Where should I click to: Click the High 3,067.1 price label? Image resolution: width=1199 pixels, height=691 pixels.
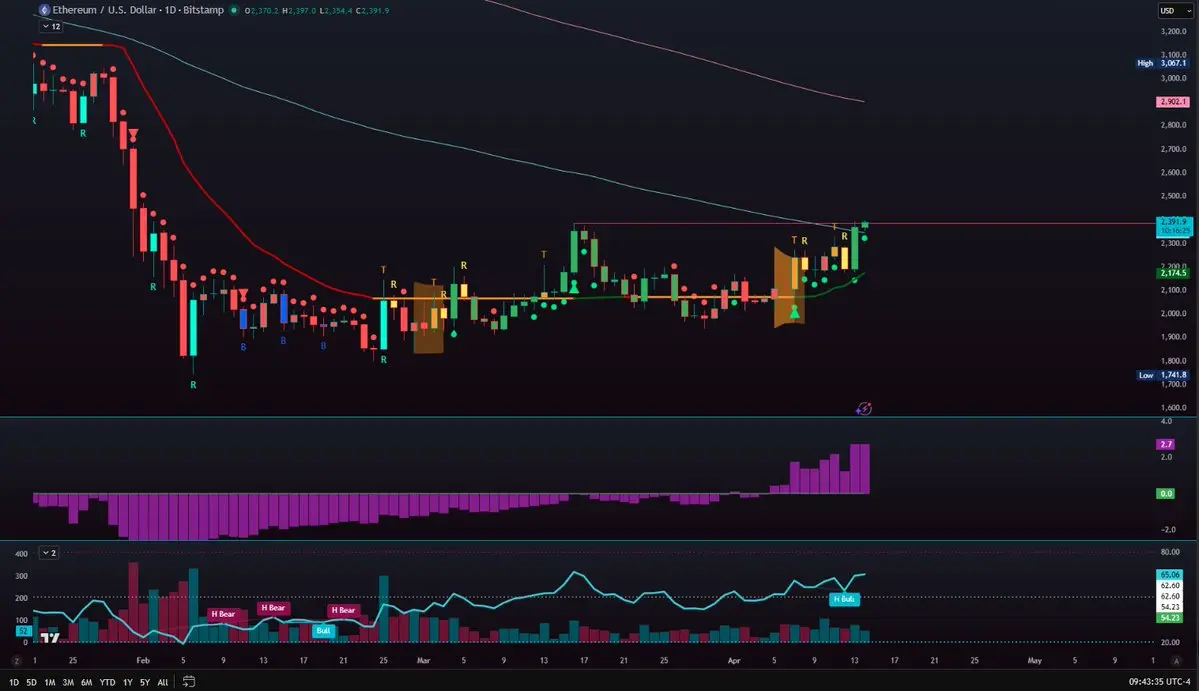(1162, 63)
